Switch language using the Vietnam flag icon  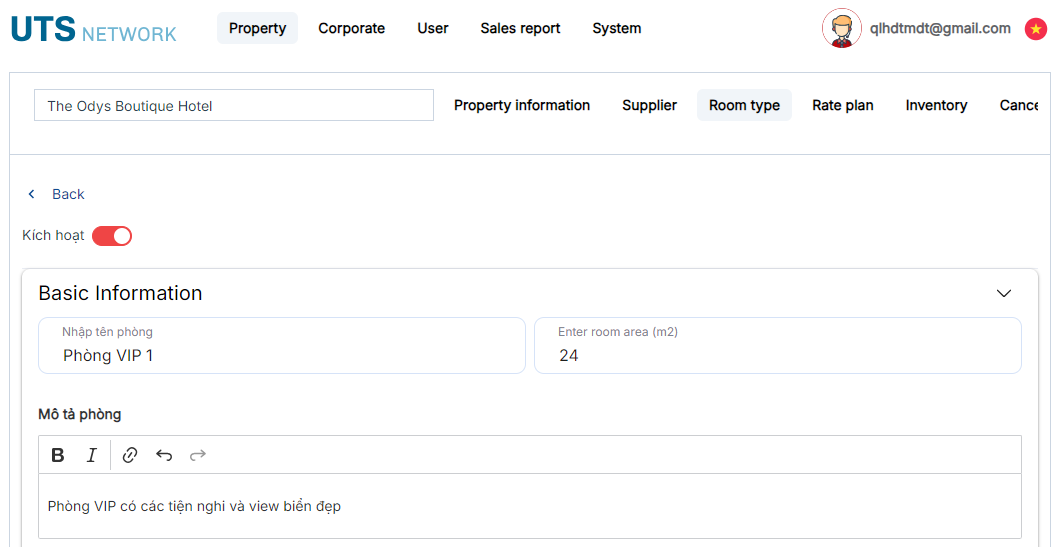tap(1036, 29)
